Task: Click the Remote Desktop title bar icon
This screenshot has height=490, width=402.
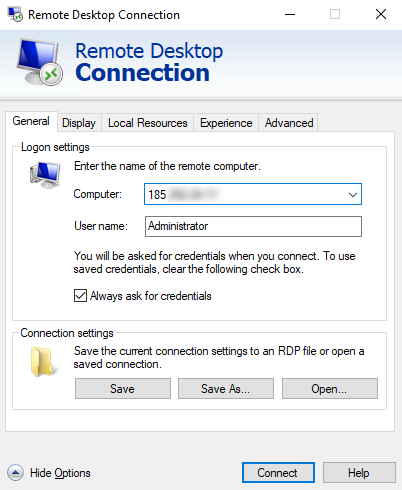Action: click(x=15, y=14)
